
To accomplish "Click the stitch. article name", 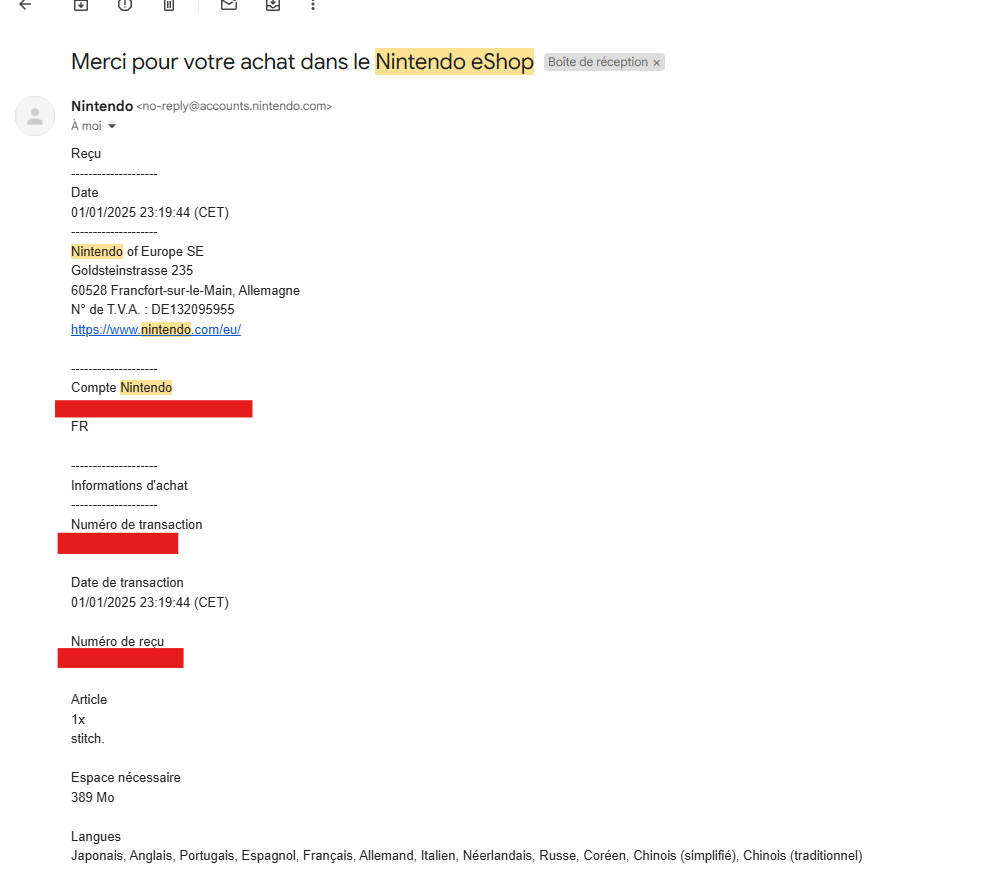I will coord(88,739).
